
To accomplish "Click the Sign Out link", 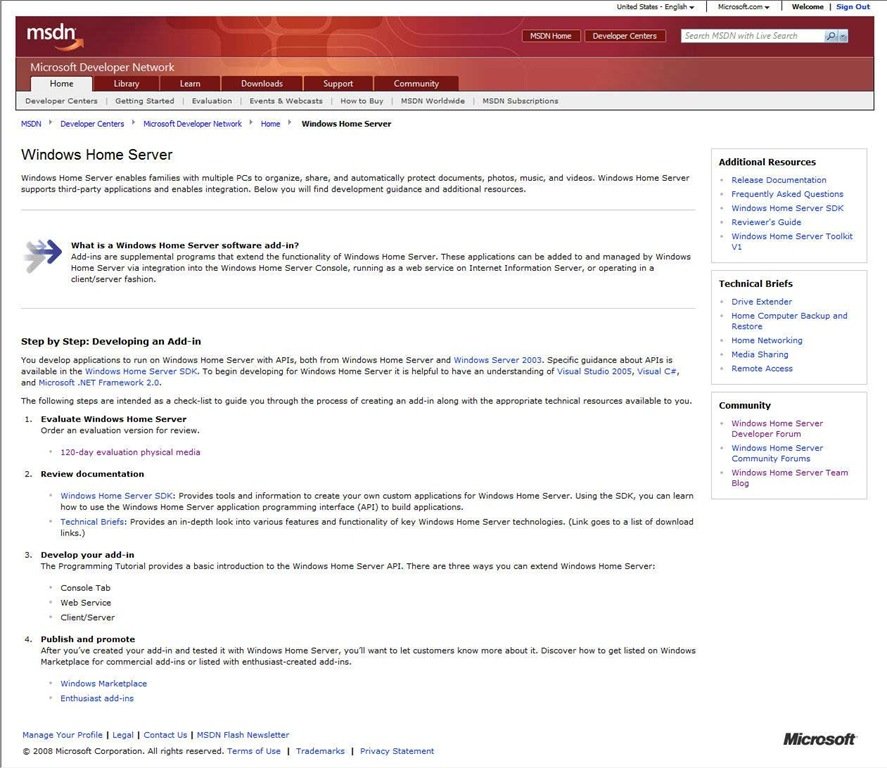I will pyautogui.click(x=853, y=7).
